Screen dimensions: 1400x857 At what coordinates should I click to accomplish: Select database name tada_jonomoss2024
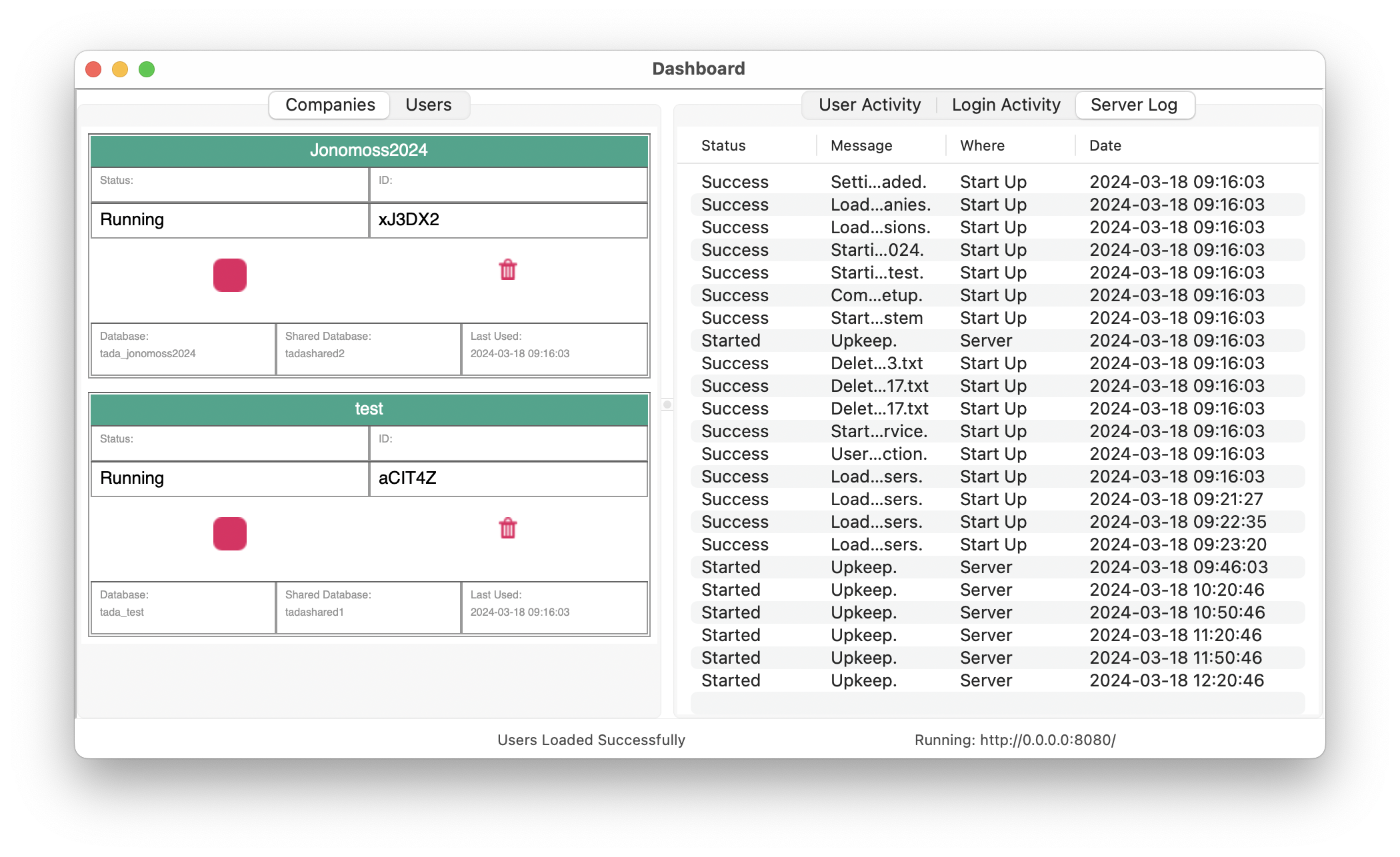[148, 353]
